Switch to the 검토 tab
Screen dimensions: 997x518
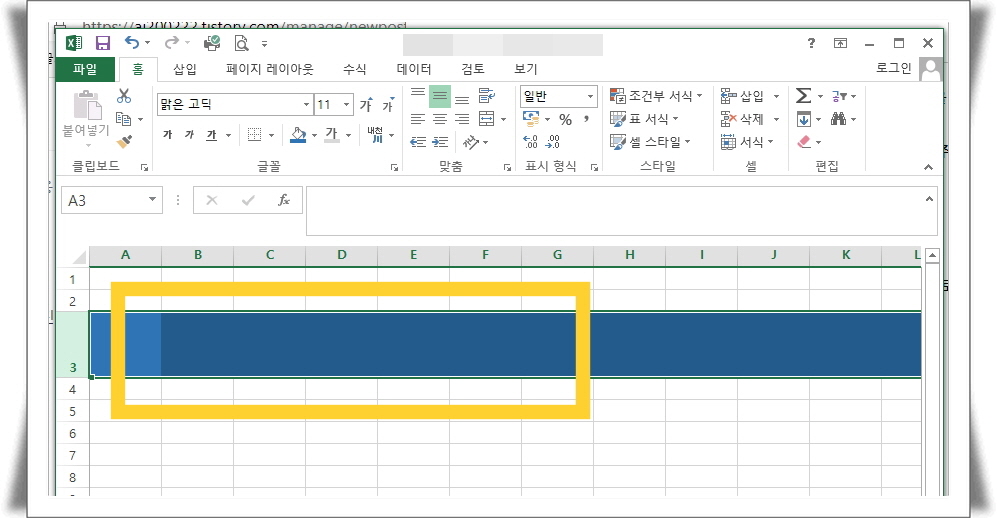(x=472, y=69)
